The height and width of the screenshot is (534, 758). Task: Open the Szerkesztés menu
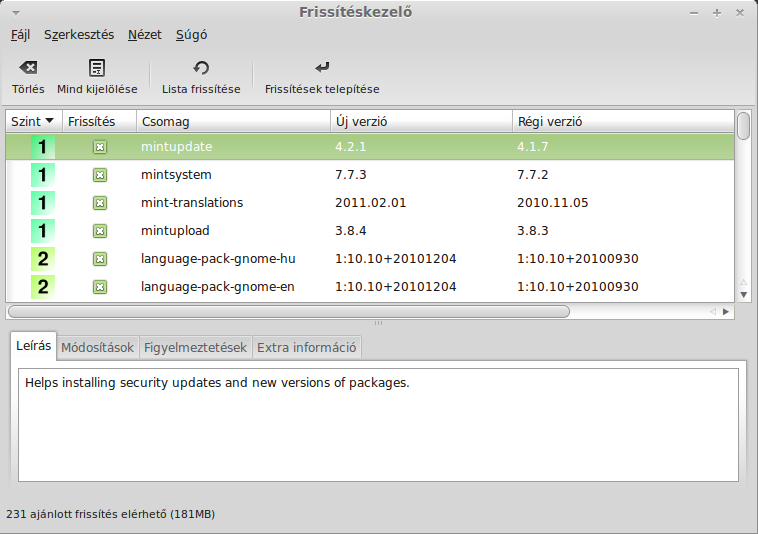(79, 35)
